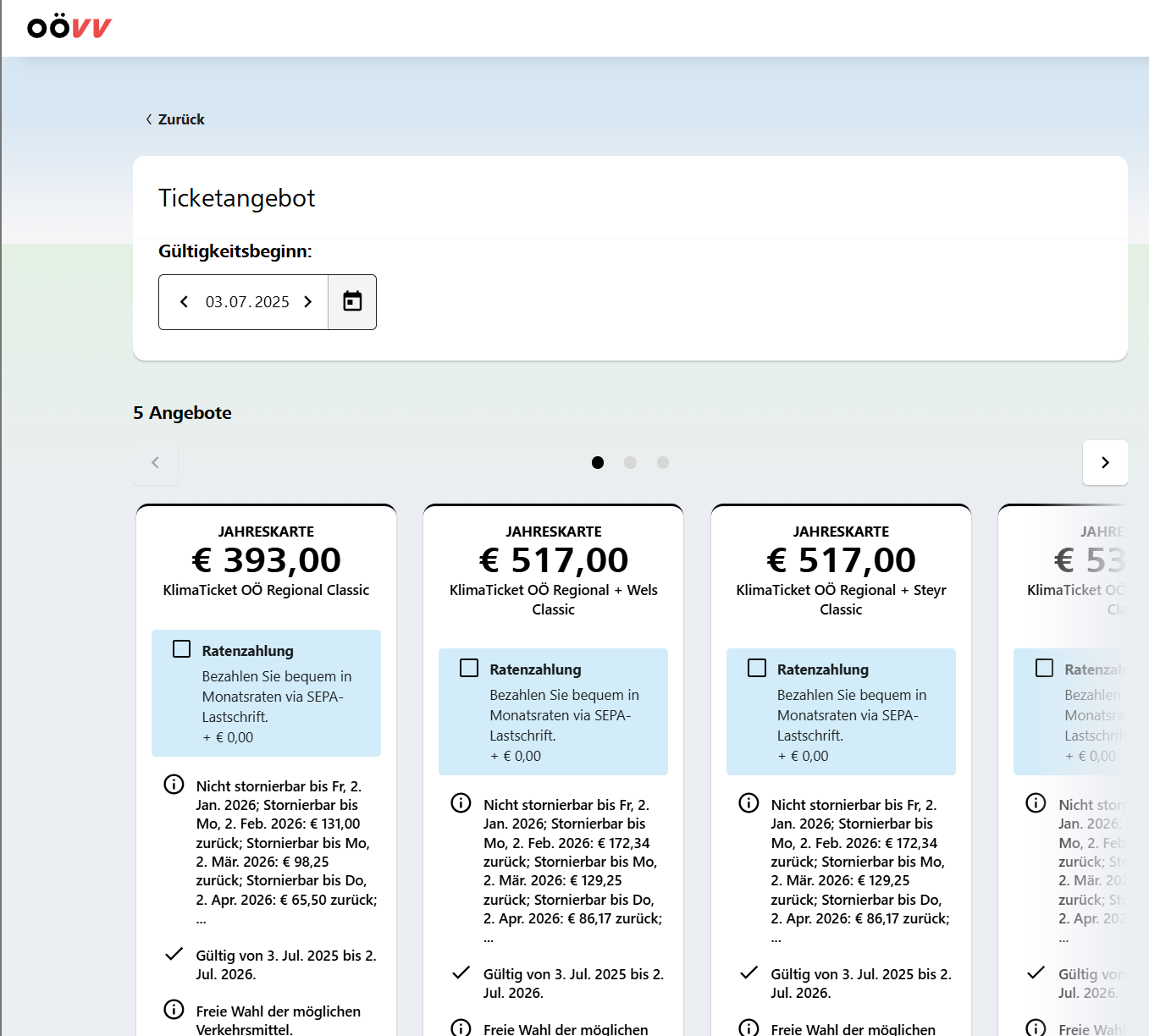Click KlimaTicket OÖ Regional + Steyr Classic title
The width and height of the screenshot is (1149, 1036).
click(x=841, y=599)
